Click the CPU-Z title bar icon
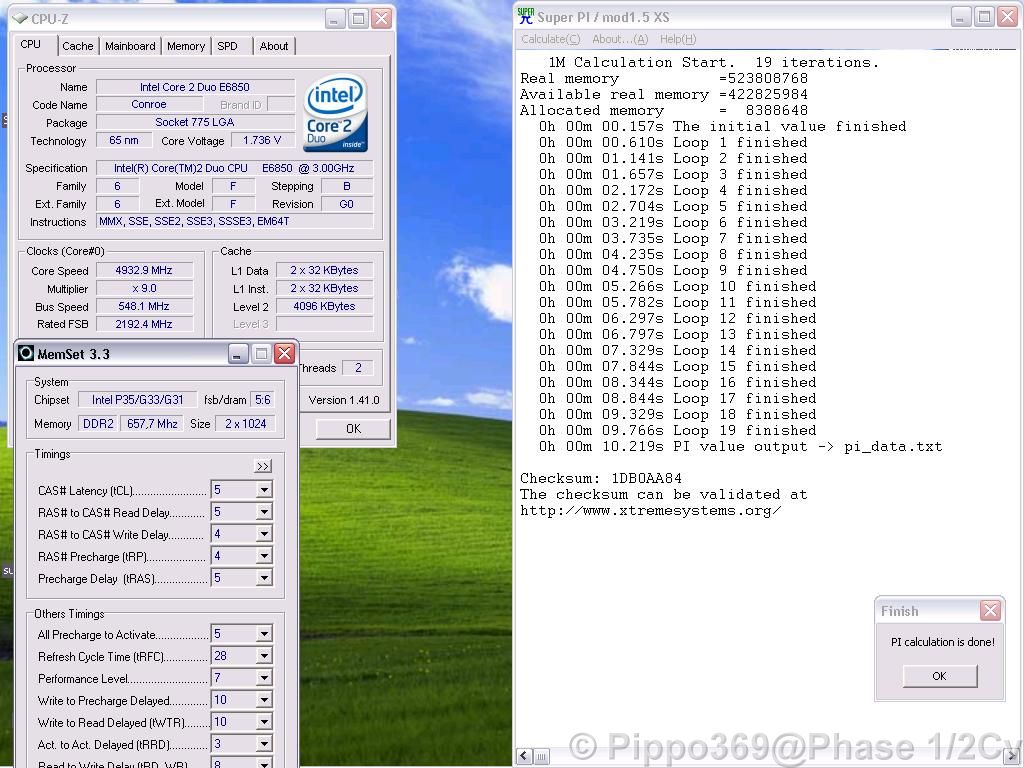 pos(20,18)
